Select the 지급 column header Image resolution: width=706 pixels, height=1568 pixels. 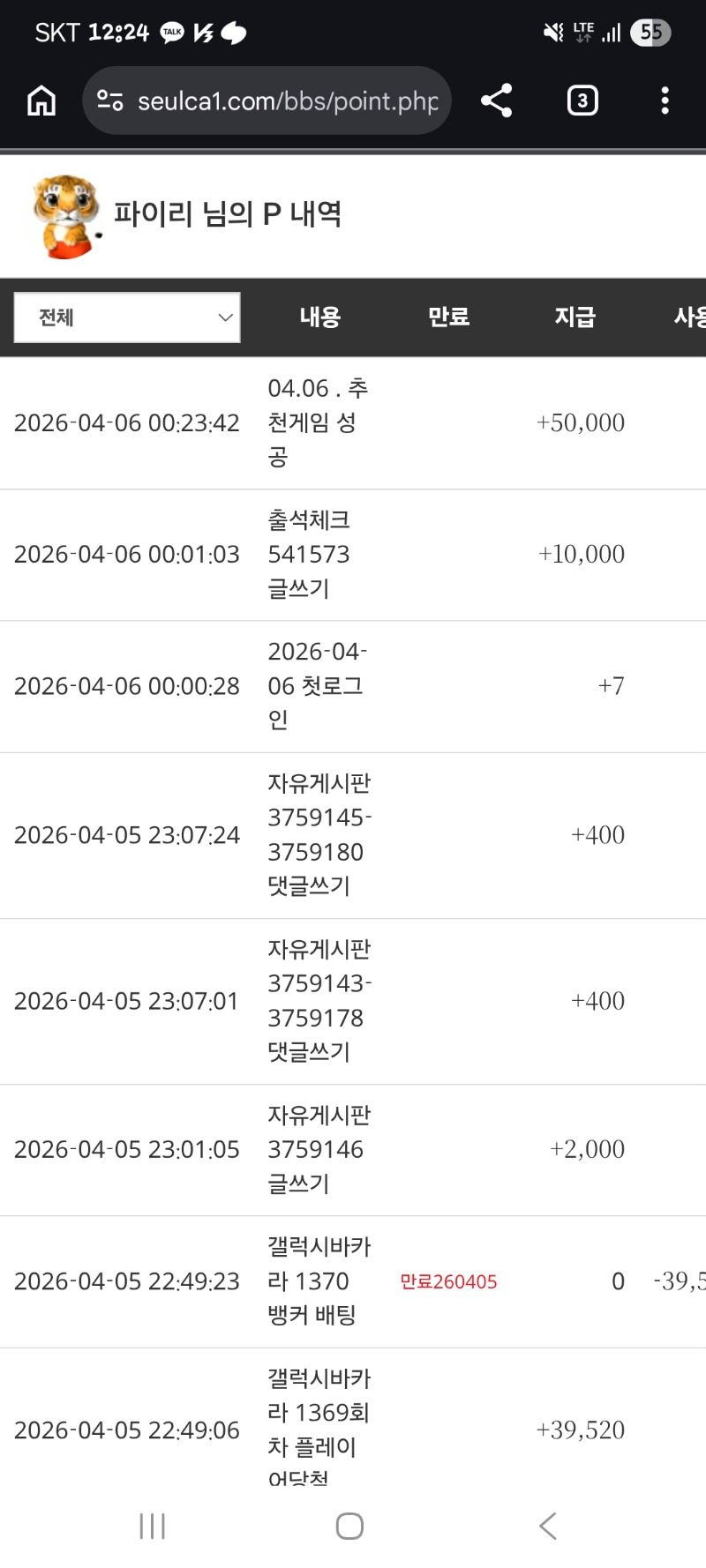(x=575, y=317)
